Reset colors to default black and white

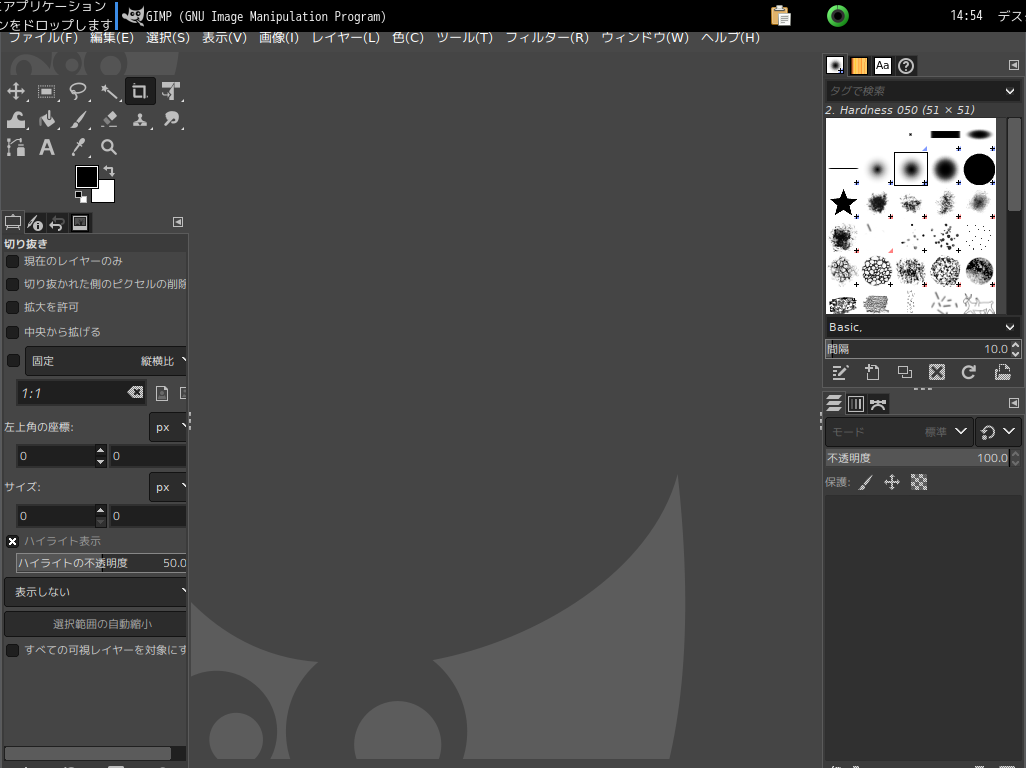(80, 196)
